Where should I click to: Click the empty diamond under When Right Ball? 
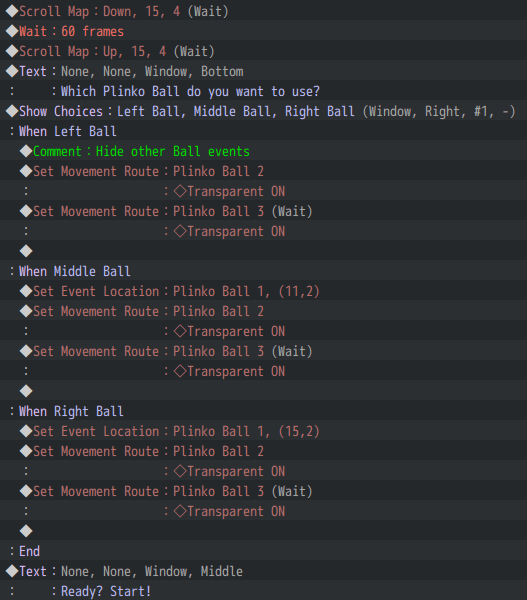(26, 531)
